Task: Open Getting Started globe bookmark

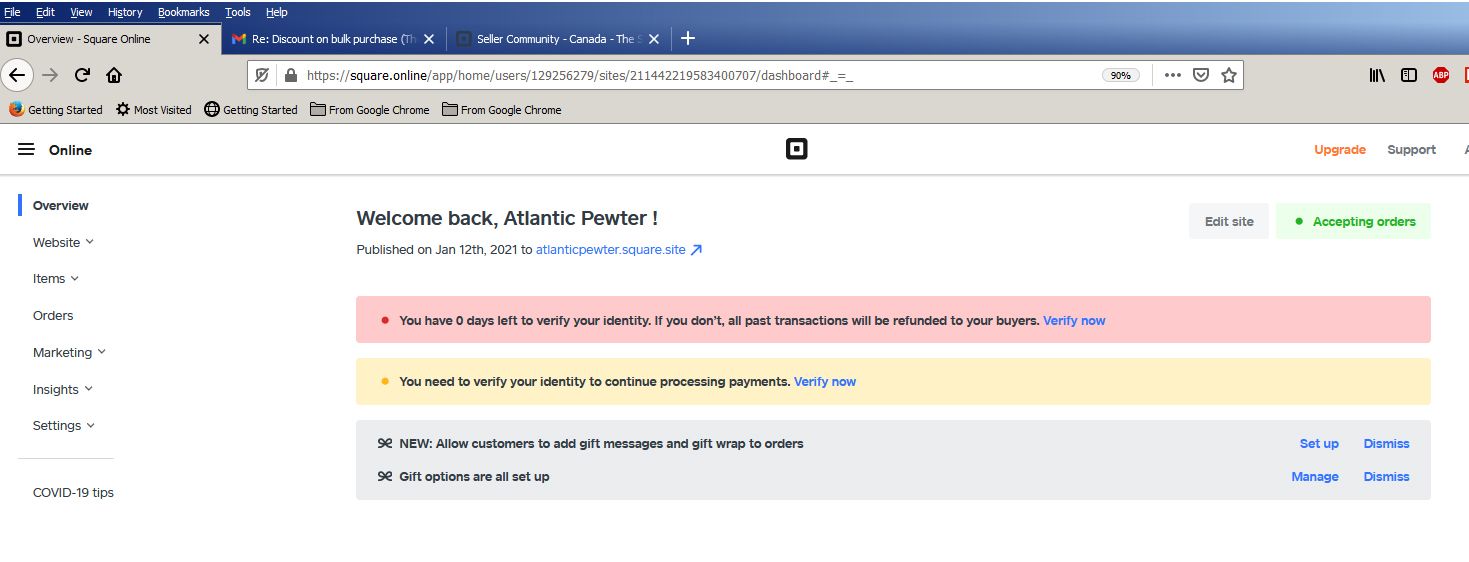Action: 251,110
